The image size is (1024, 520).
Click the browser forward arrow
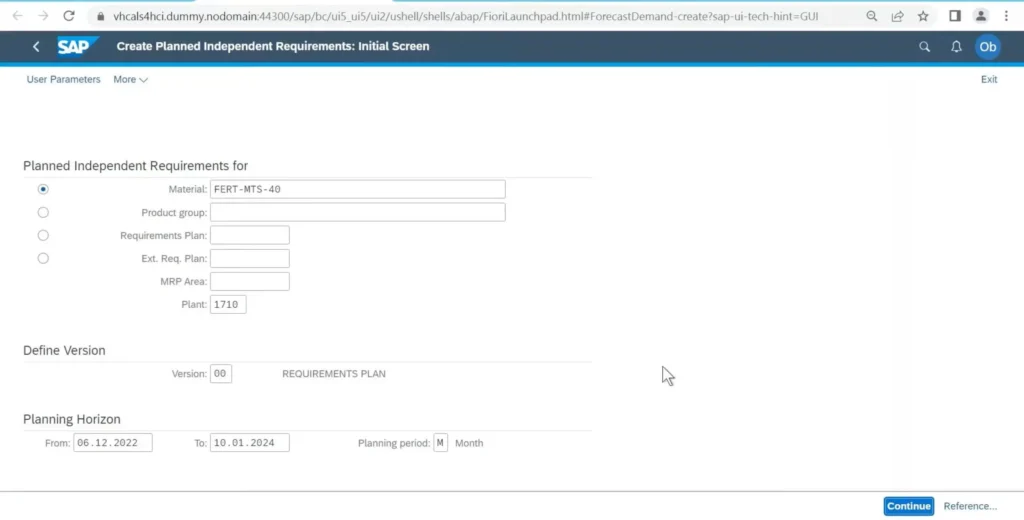click(x=43, y=16)
